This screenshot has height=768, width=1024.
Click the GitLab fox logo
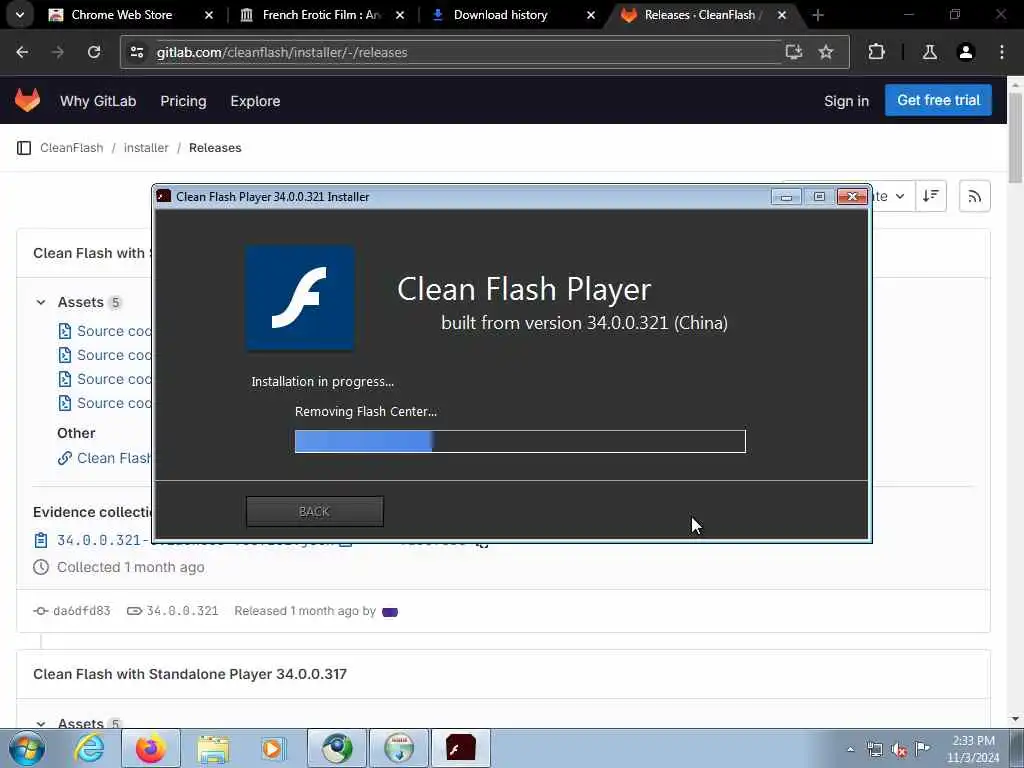point(27,101)
